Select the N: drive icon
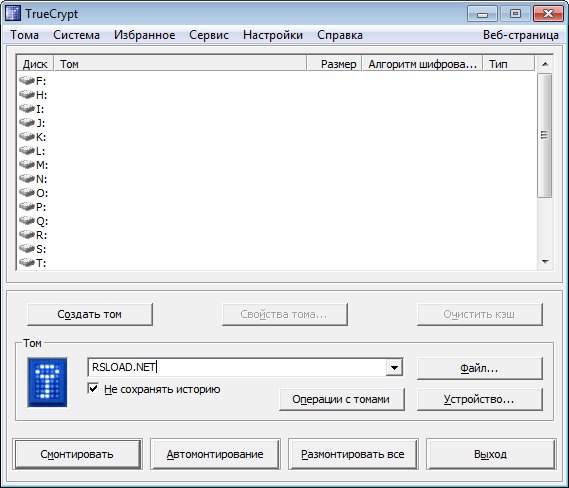 (x=27, y=179)
